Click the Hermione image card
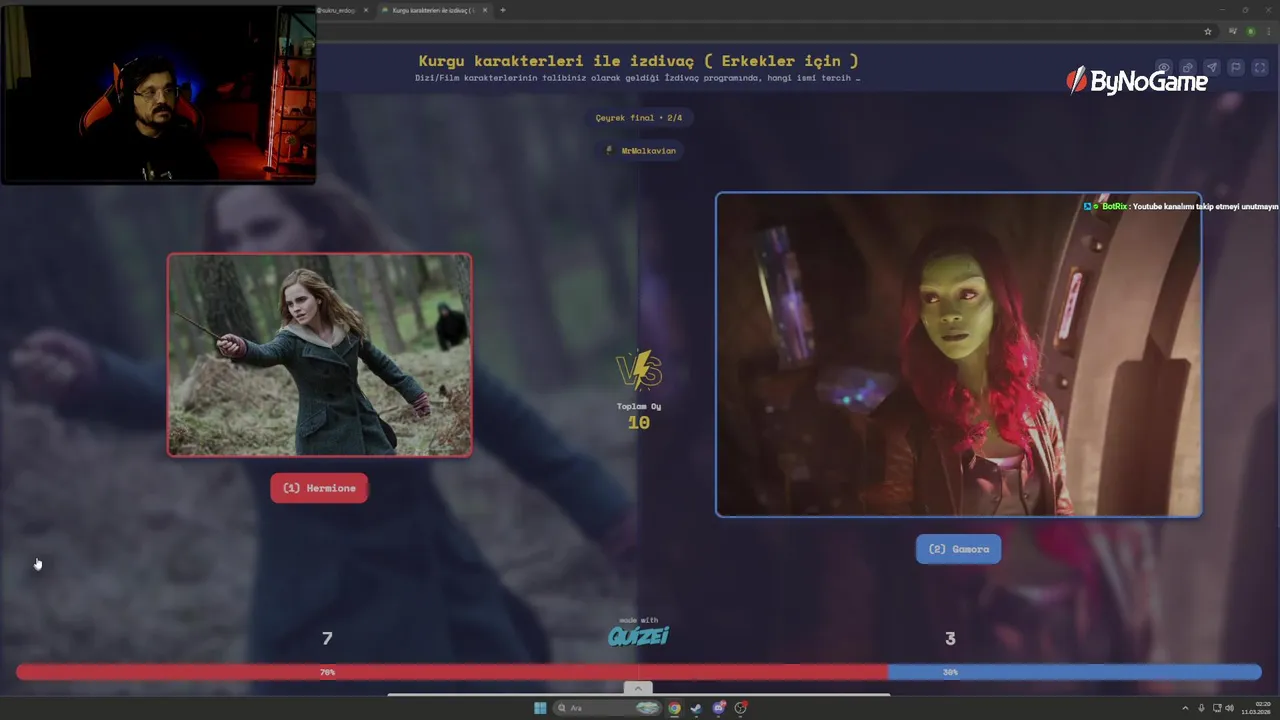Screen dimensions: 1280x720 [x=320, y=355]
